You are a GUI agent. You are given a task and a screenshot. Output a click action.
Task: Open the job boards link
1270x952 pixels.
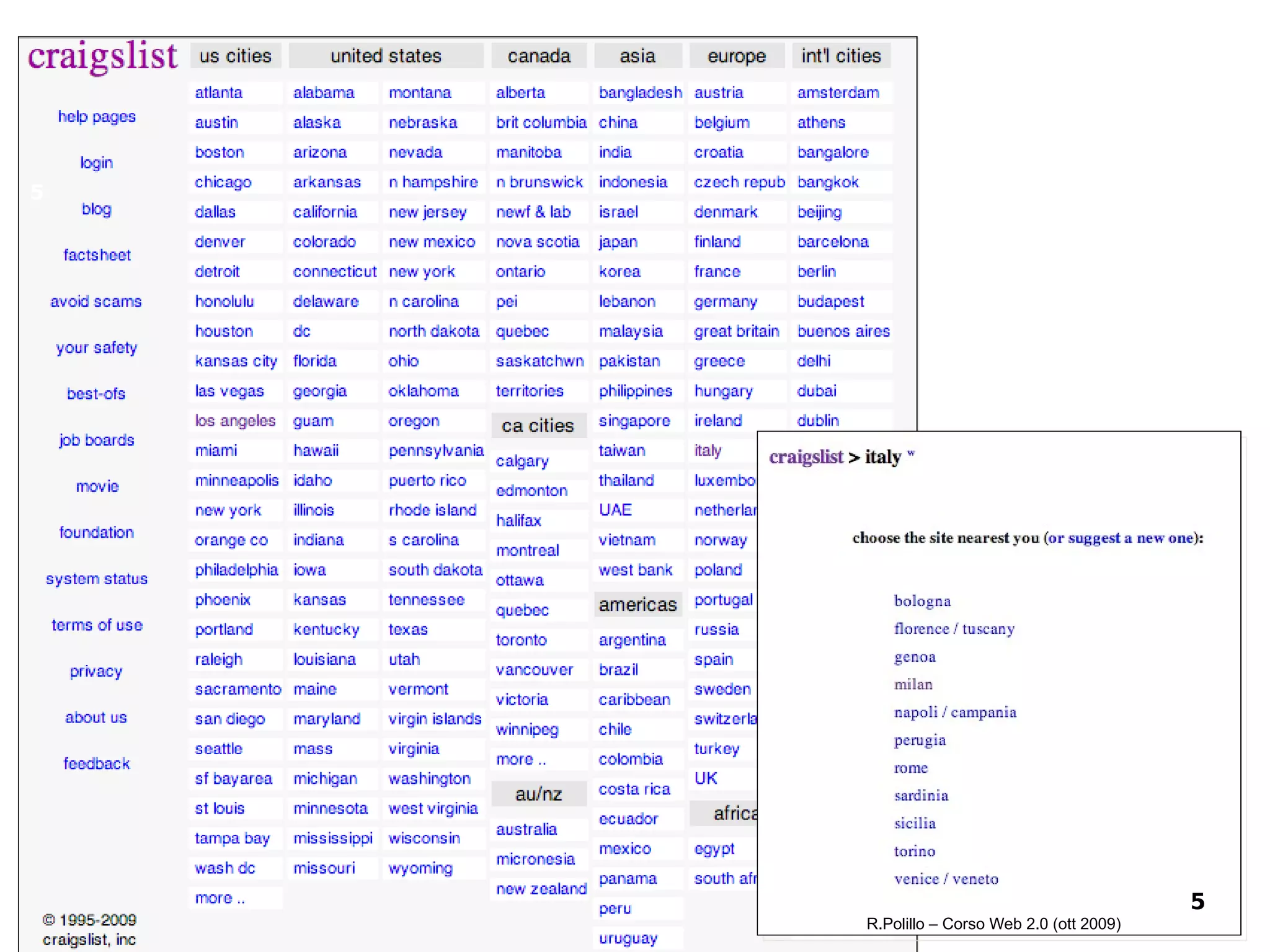click(97, 440)
